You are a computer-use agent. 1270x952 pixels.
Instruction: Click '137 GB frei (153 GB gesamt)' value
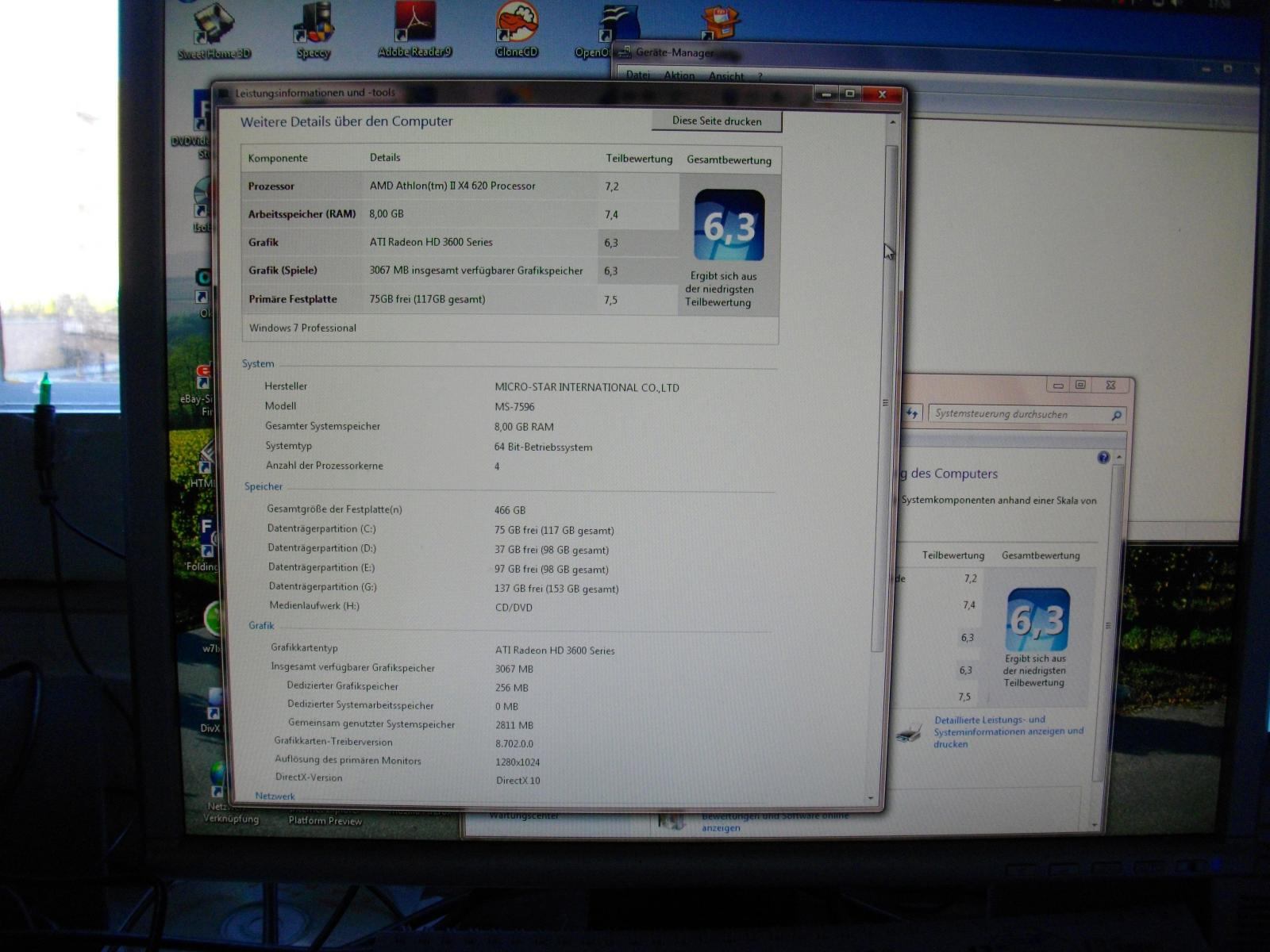556,589
